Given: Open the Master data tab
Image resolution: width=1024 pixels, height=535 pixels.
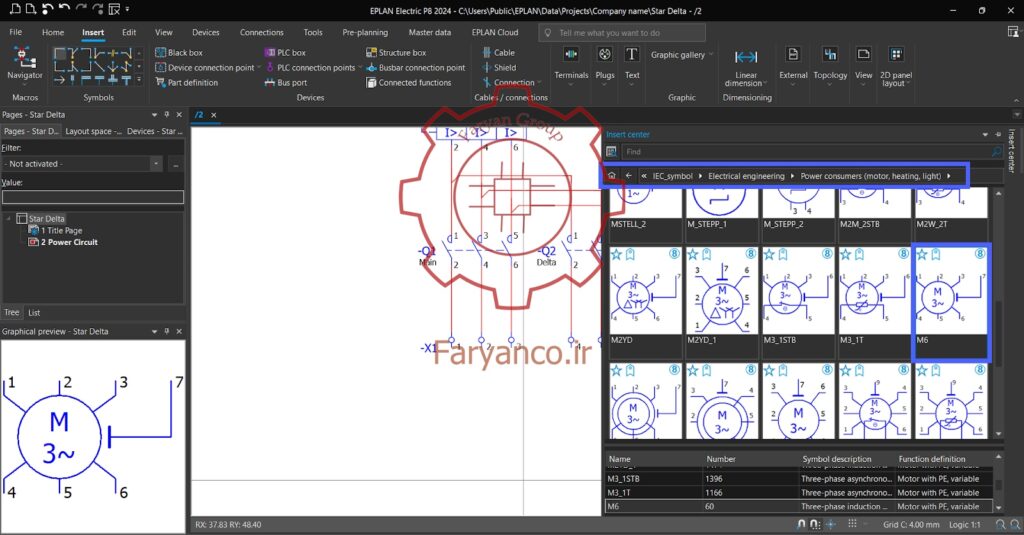Looking at the screenshot, I should pos(430,32).
